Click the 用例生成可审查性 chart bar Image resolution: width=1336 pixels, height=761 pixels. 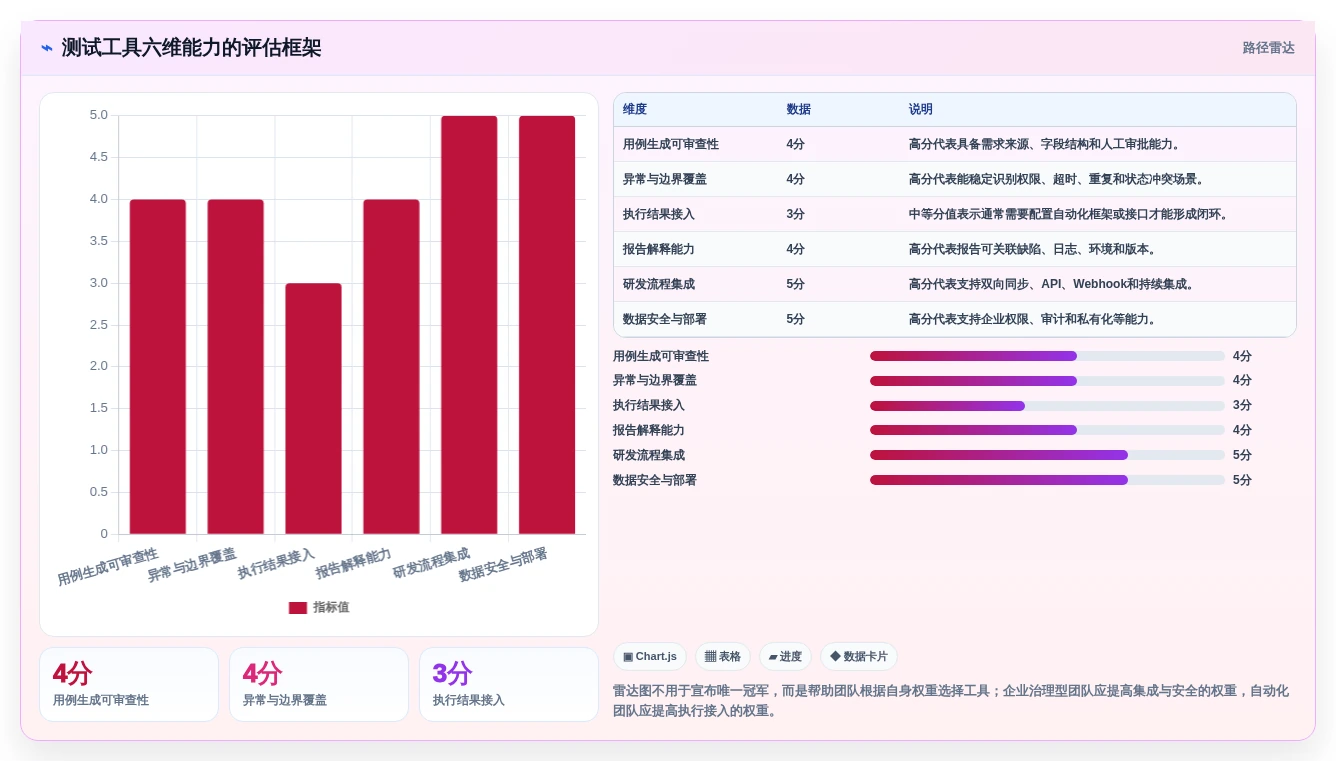(158, 366)
